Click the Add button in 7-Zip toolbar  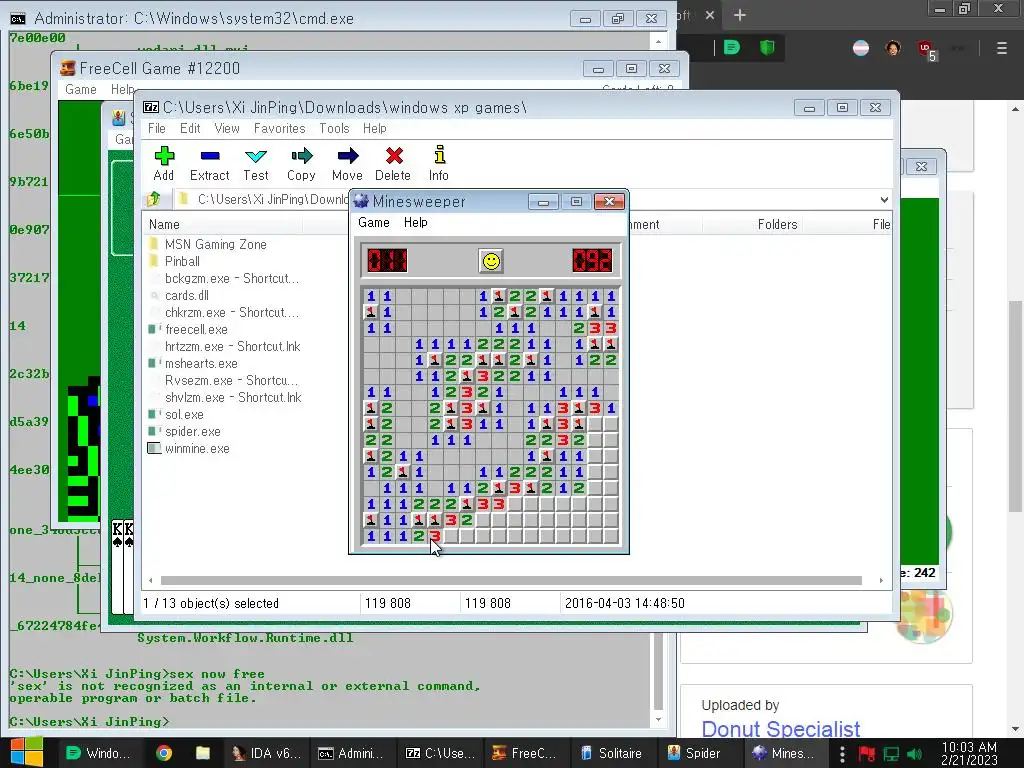pyautogui.click(x=164, y=163)
